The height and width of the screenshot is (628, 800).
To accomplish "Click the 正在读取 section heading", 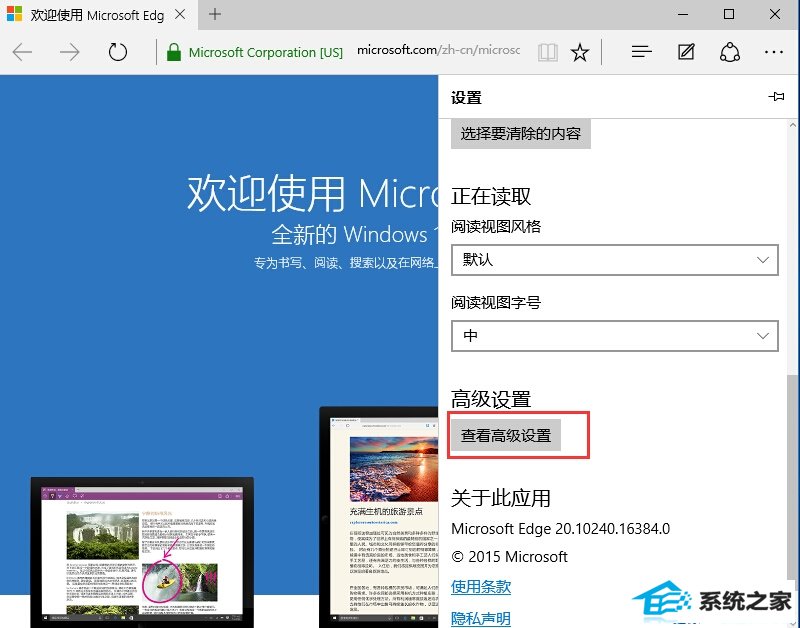I will (491, 196).
